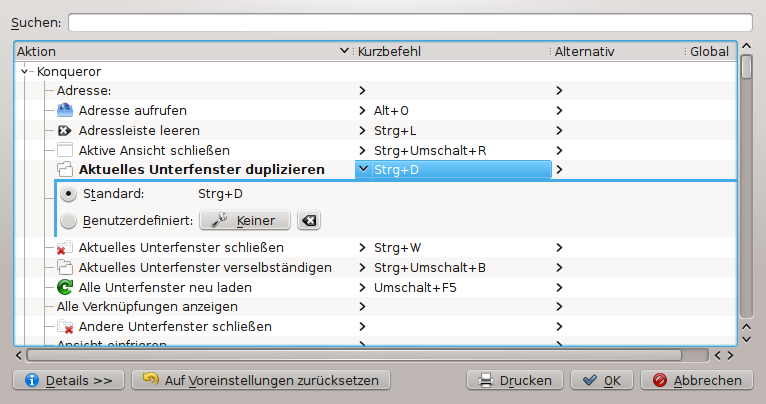Click the Adressleiste leeren icon
Image resolution: width=766 pixels, height=404 pixels.
[x=66, y=130]
